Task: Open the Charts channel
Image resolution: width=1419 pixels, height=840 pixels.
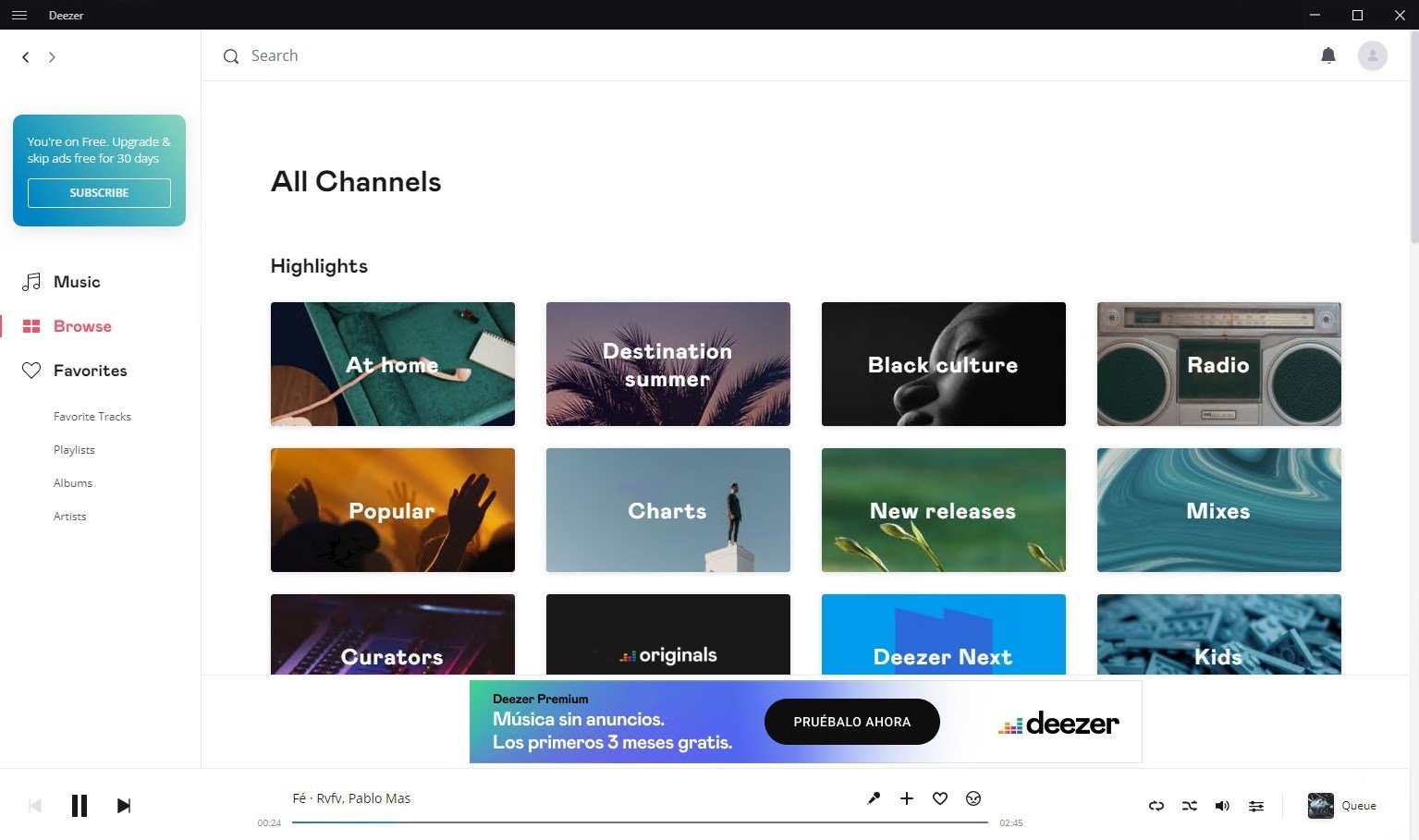Action: [x=668, y=510]
